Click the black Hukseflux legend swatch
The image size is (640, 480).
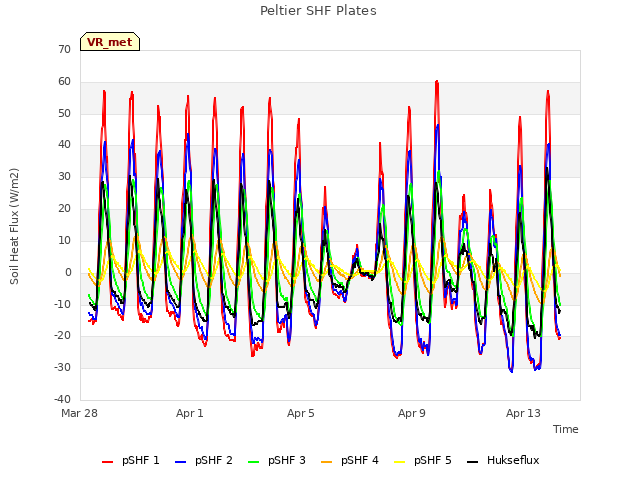point(472,462)
